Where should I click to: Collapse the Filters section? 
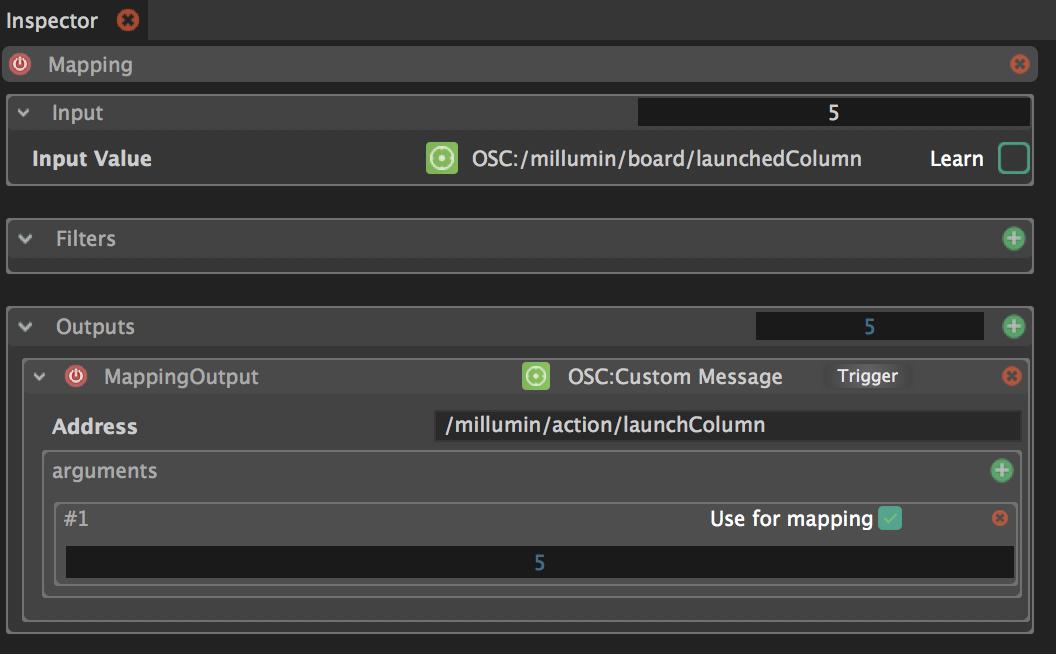26,239
